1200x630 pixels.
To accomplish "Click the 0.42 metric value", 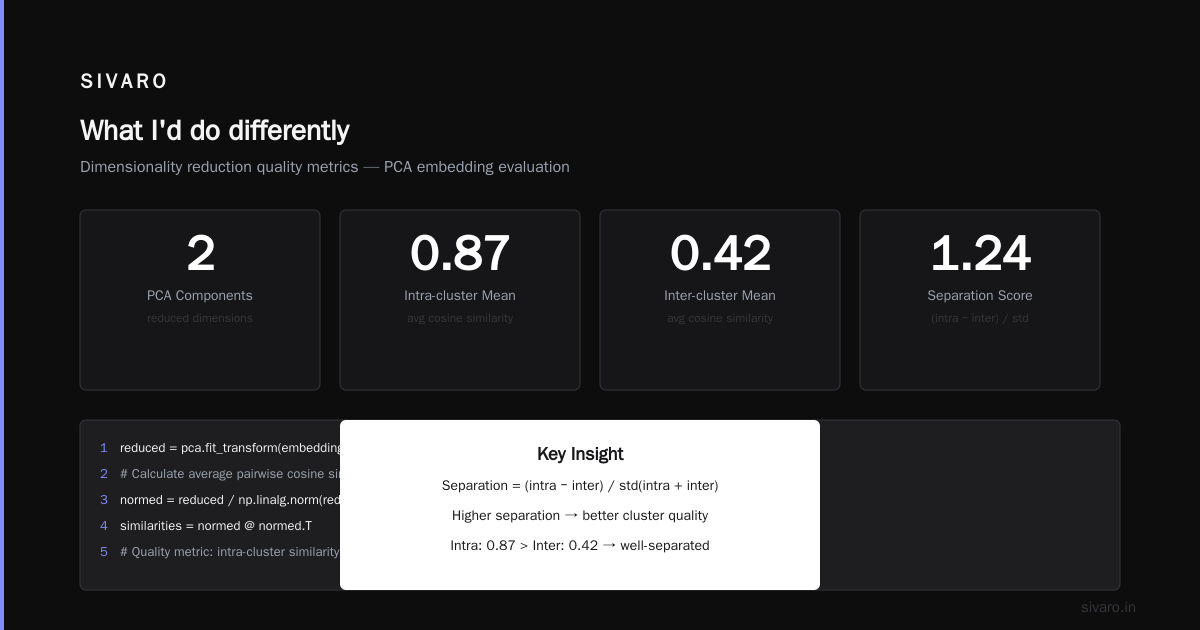I will [x=720, y=254].
